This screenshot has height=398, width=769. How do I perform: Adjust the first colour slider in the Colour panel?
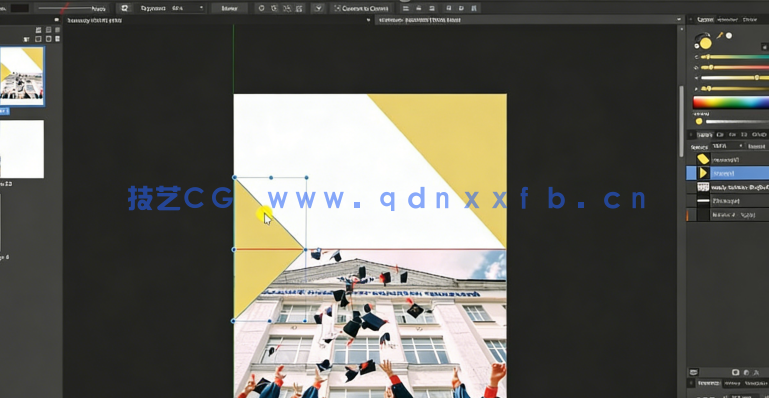(734, 57)
